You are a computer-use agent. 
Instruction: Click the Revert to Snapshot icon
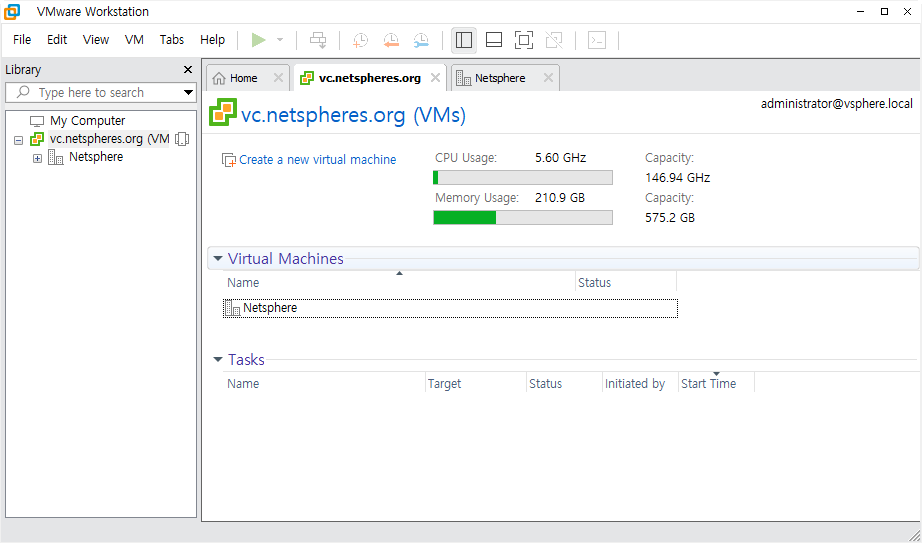pos(391,40)
